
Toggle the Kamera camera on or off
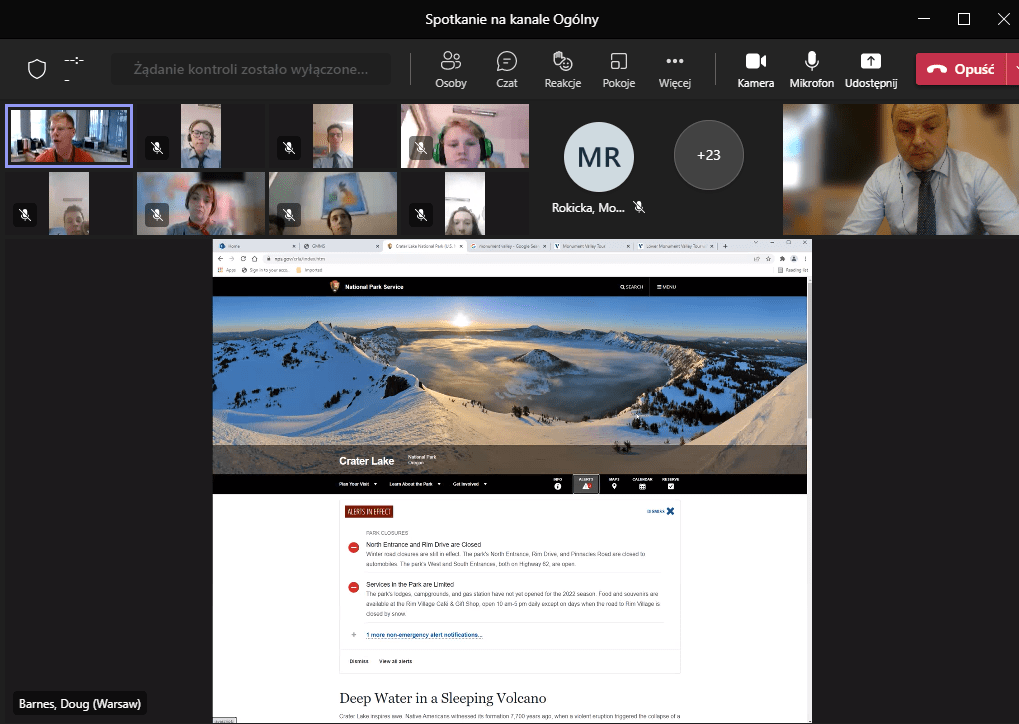click(756, 68)
